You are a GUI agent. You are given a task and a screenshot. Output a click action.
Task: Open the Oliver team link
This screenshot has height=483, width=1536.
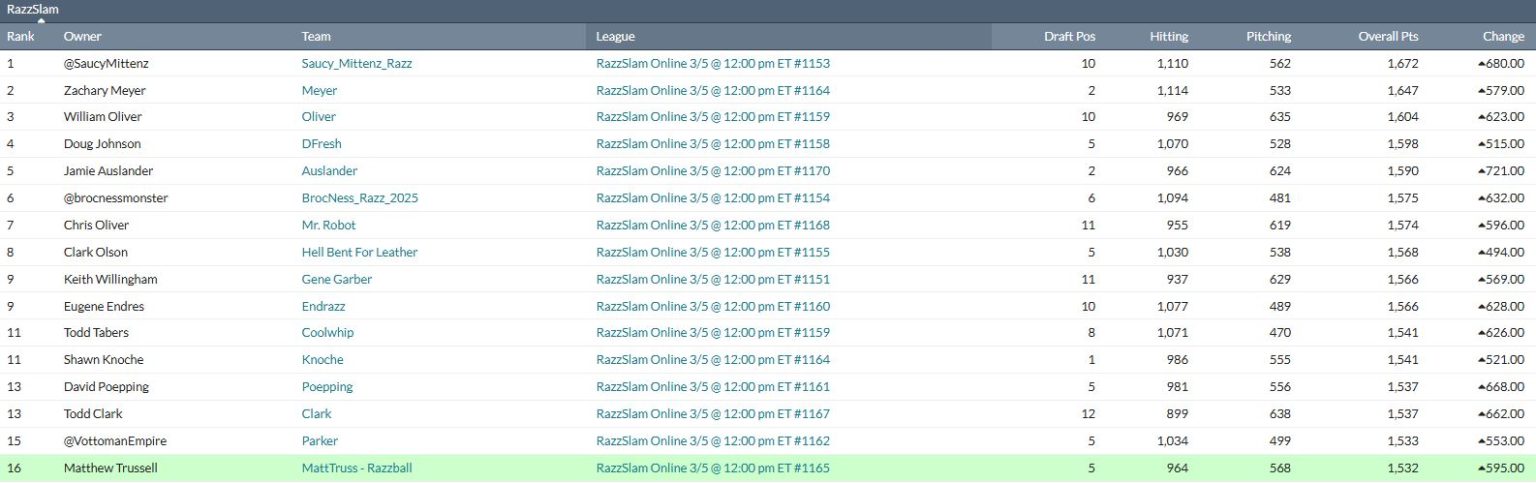tap(319, 117)
